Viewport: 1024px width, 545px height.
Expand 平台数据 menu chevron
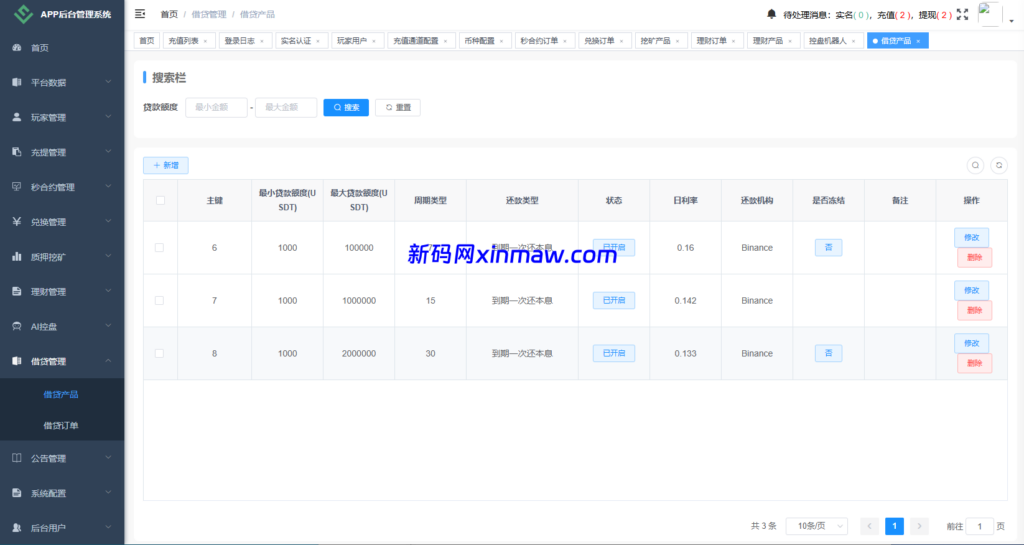click(x=108, y=82)
